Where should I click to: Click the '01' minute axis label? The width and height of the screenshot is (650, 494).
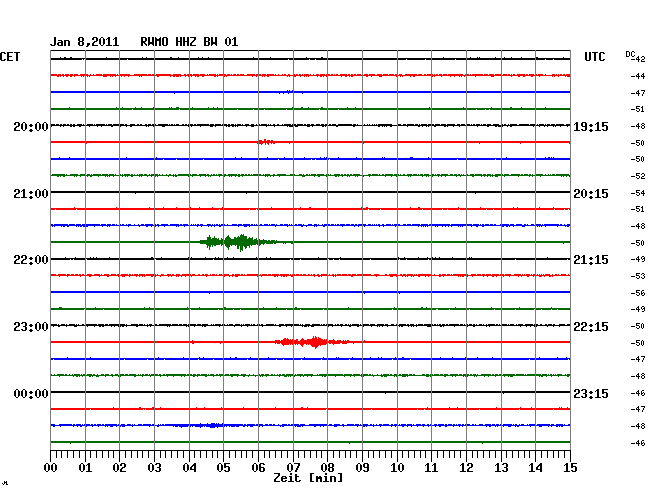coord(85,467)
